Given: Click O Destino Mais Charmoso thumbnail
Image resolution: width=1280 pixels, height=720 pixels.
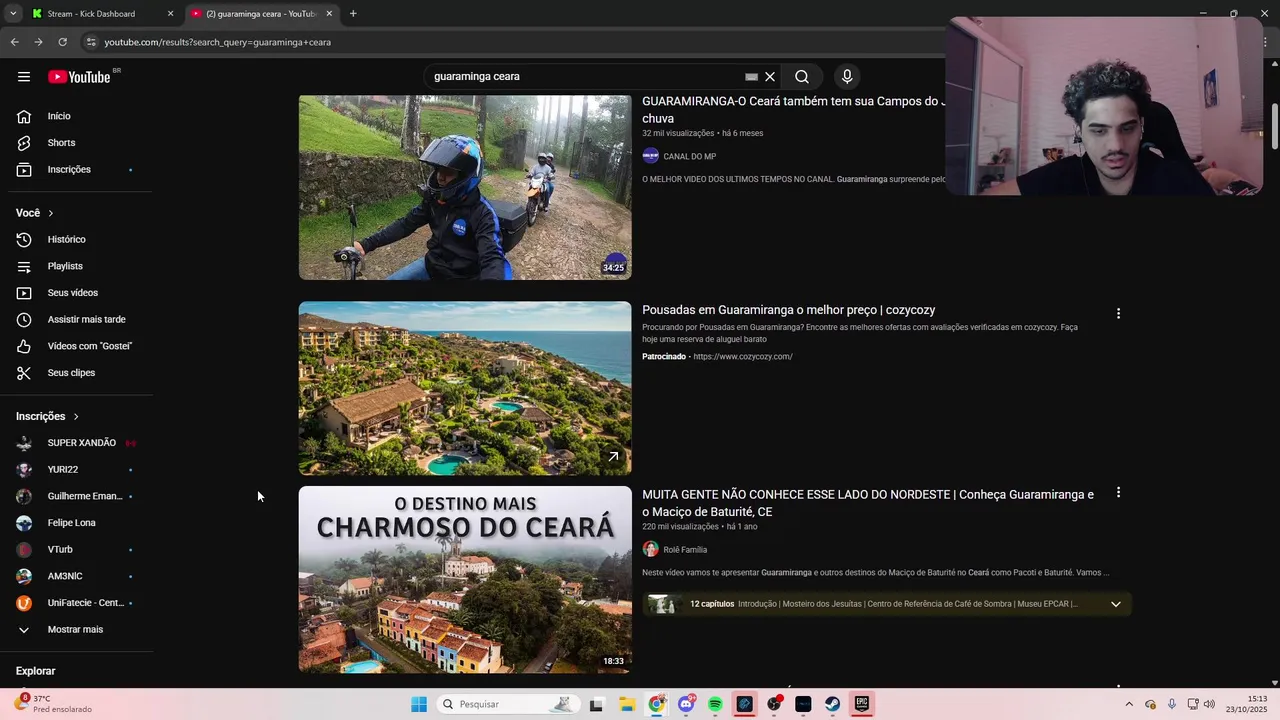Looking at the screenshot, I should coord(465,579).
